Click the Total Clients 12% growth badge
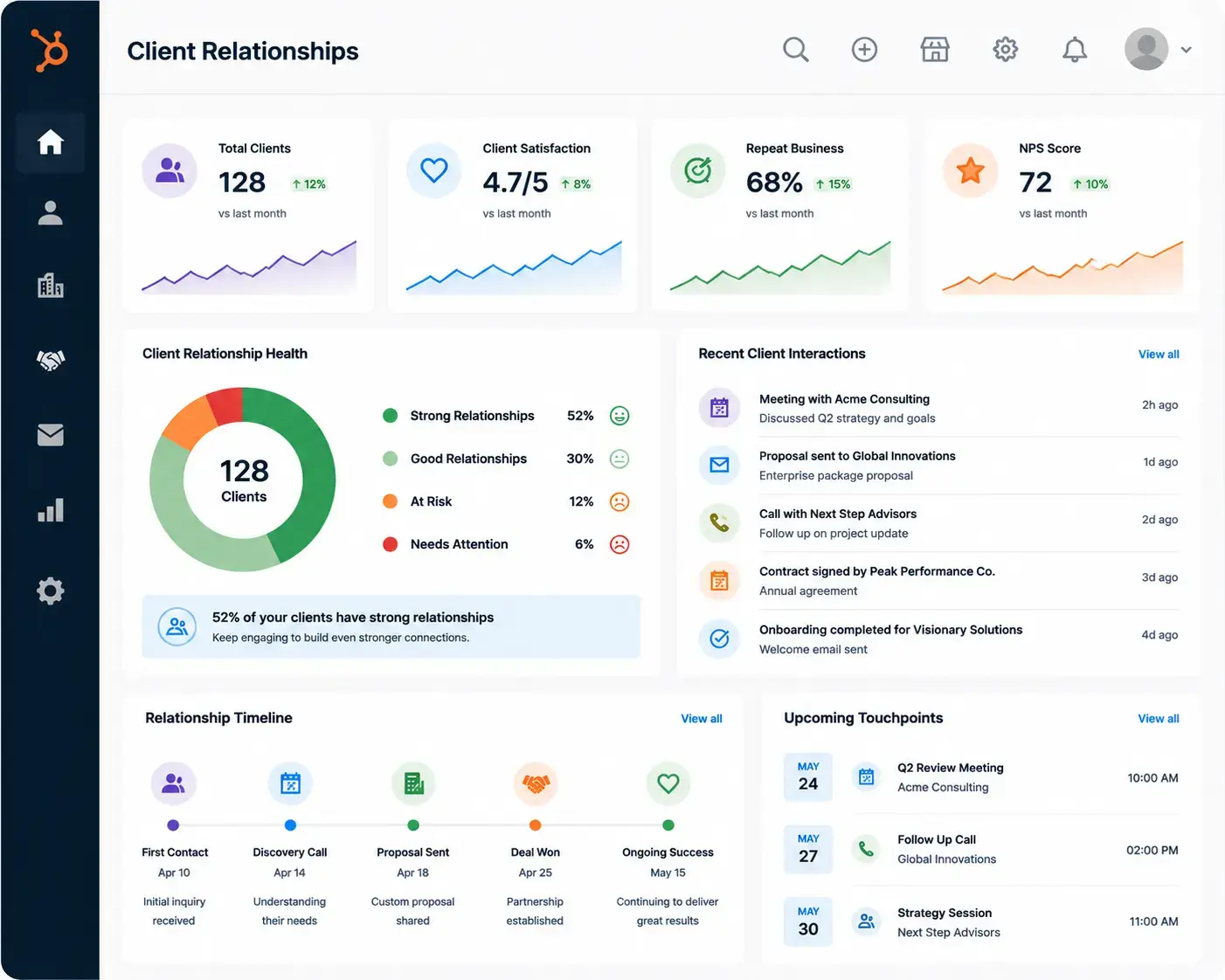 coord(308,184)
